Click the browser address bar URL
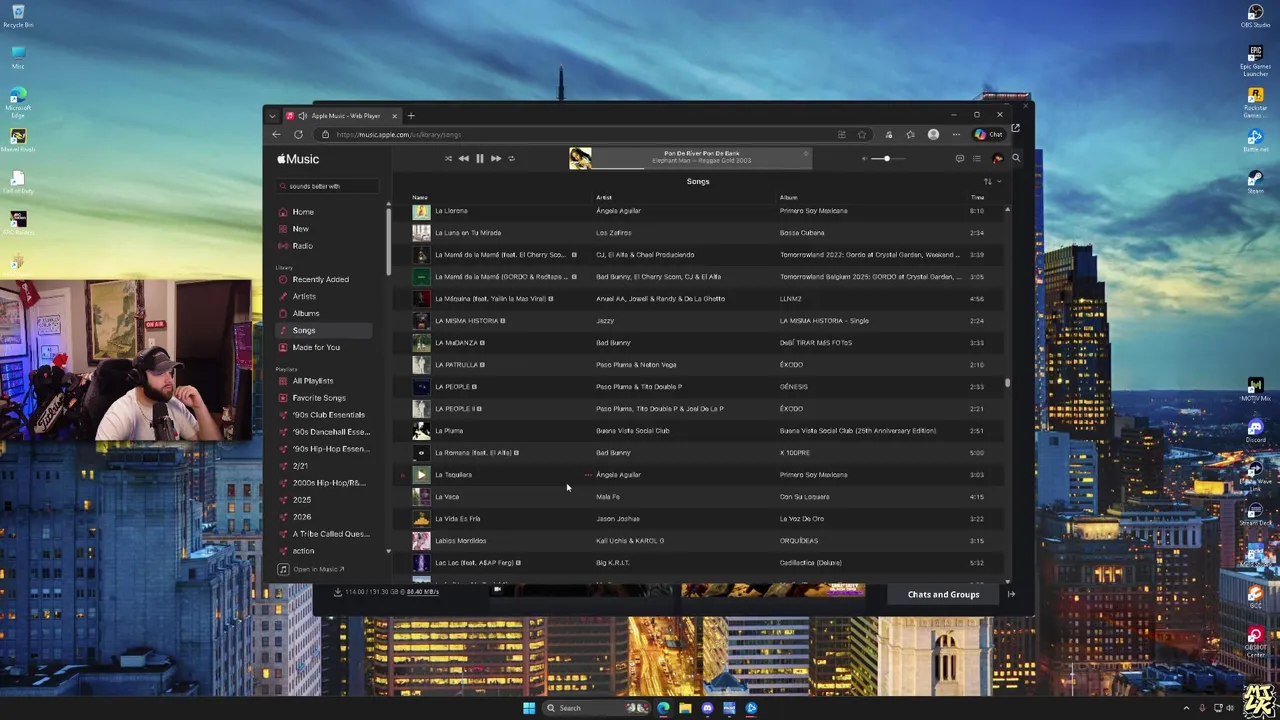This screenshot has width=1280, height=720. pos(398,135)
